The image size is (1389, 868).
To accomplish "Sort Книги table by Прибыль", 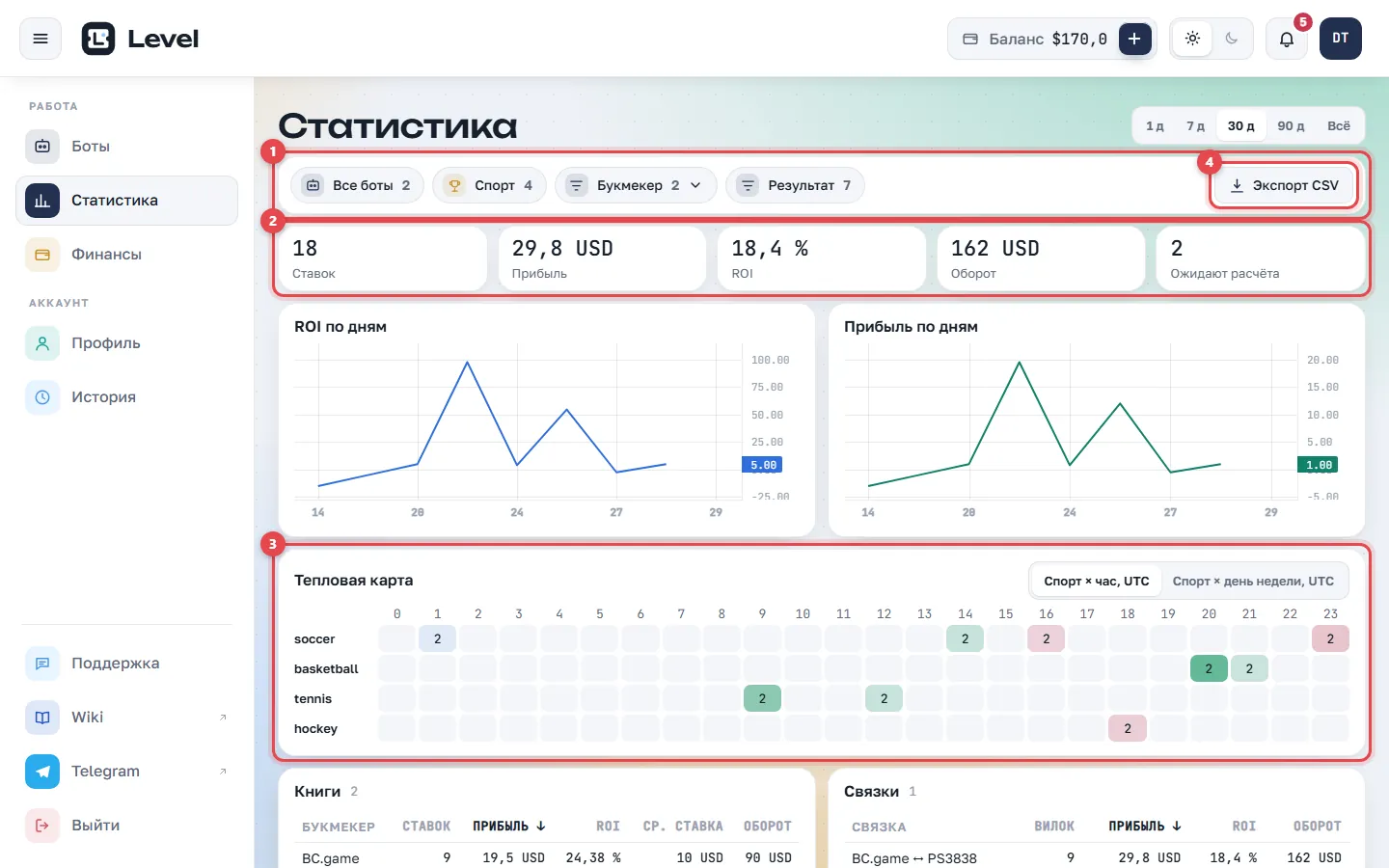I will click(509, 827).
